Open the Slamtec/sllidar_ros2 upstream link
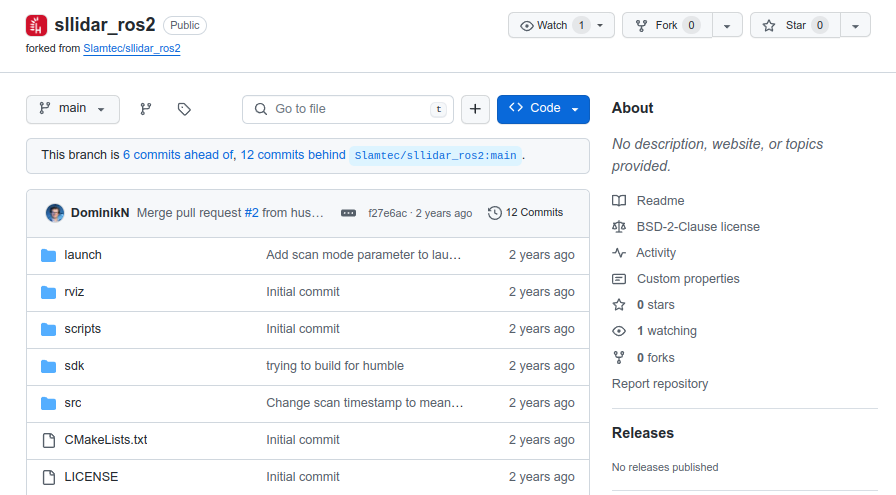Image resolution: width=896 pixels, height=495 pixels. [132, 48]
